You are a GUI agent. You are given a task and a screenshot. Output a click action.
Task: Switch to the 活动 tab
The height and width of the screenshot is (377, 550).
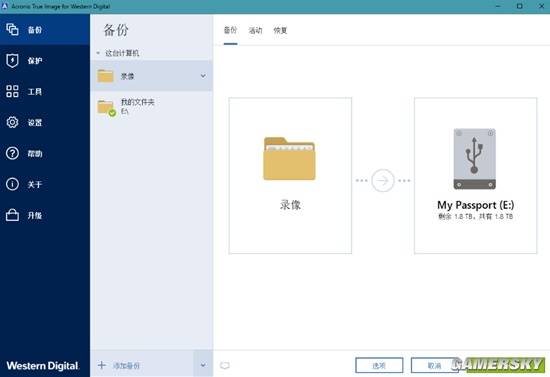tap(255, 31)
